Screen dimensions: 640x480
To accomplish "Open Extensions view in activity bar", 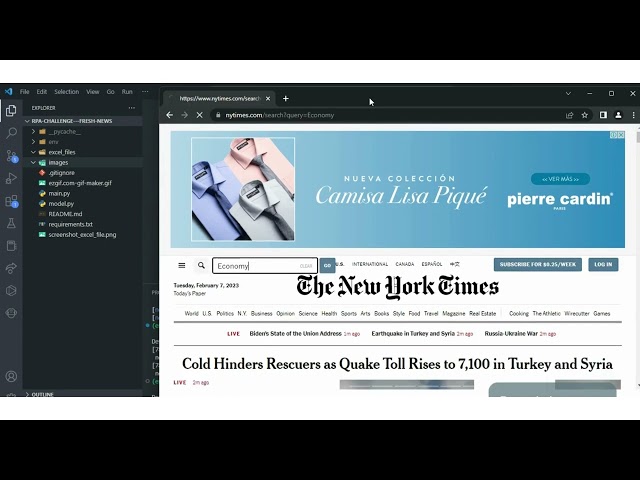I will (x=11, y=201).
